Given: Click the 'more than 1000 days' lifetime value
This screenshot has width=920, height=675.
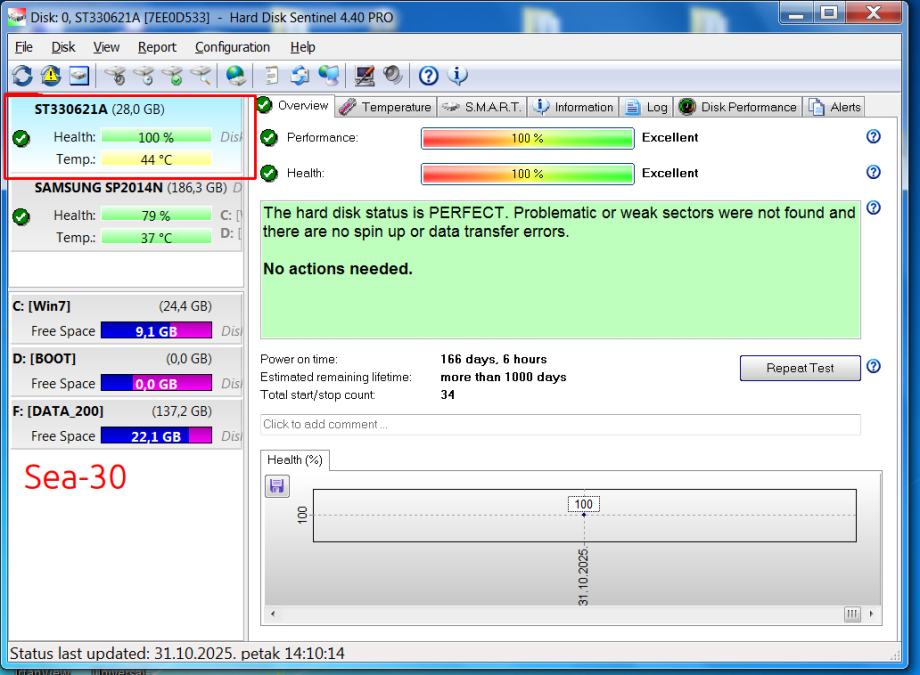Looking at the screenshot, I should point(503,377).
